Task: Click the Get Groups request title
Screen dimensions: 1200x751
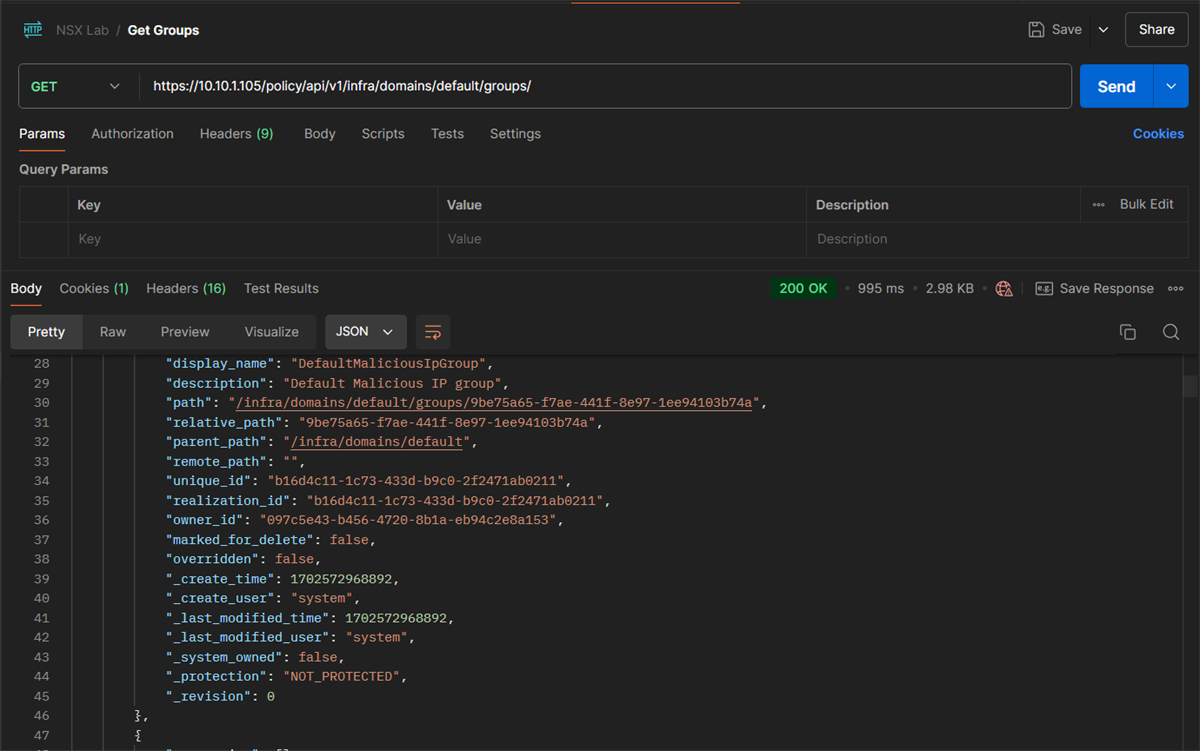Action: [x=163, y=30]
